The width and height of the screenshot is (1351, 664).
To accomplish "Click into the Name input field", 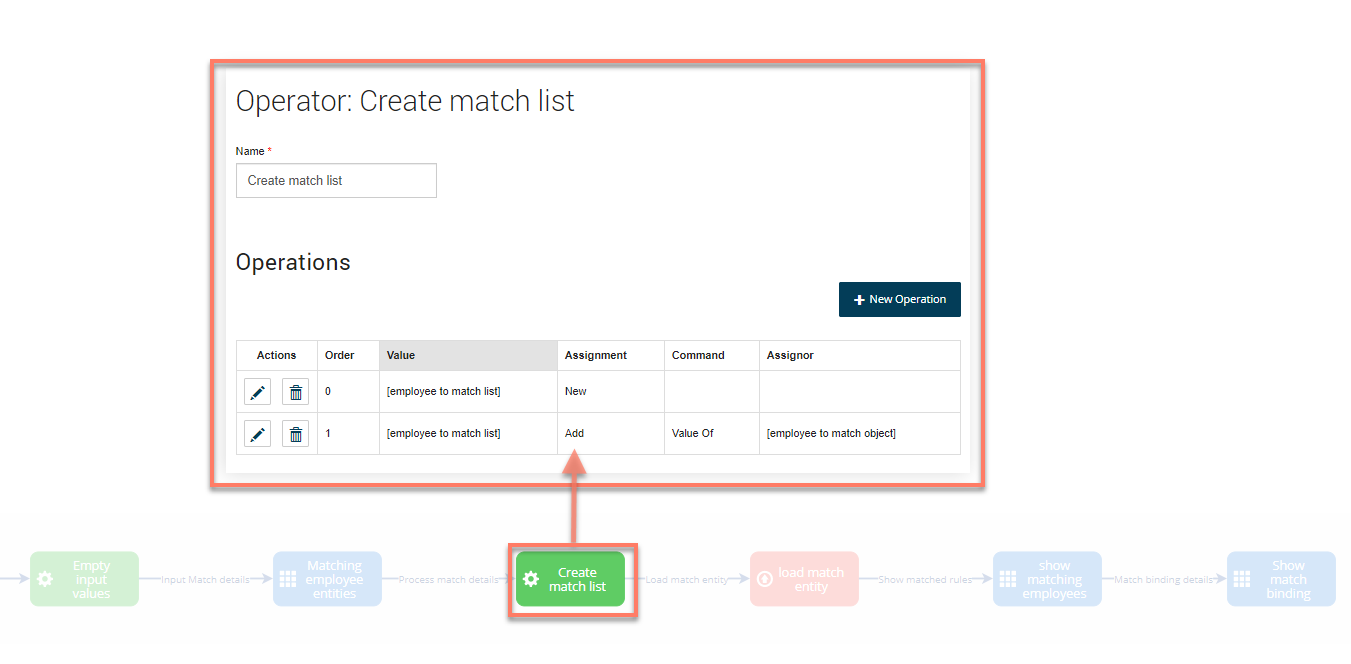I will click(336, 180).
